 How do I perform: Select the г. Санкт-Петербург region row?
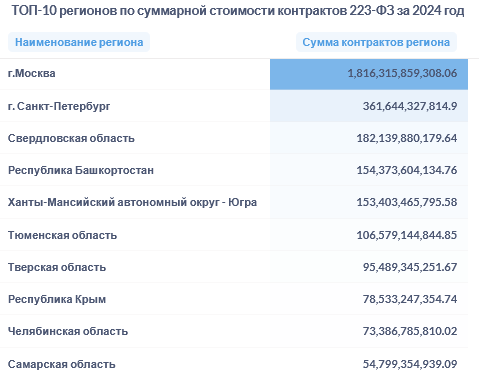click(234, 106)
